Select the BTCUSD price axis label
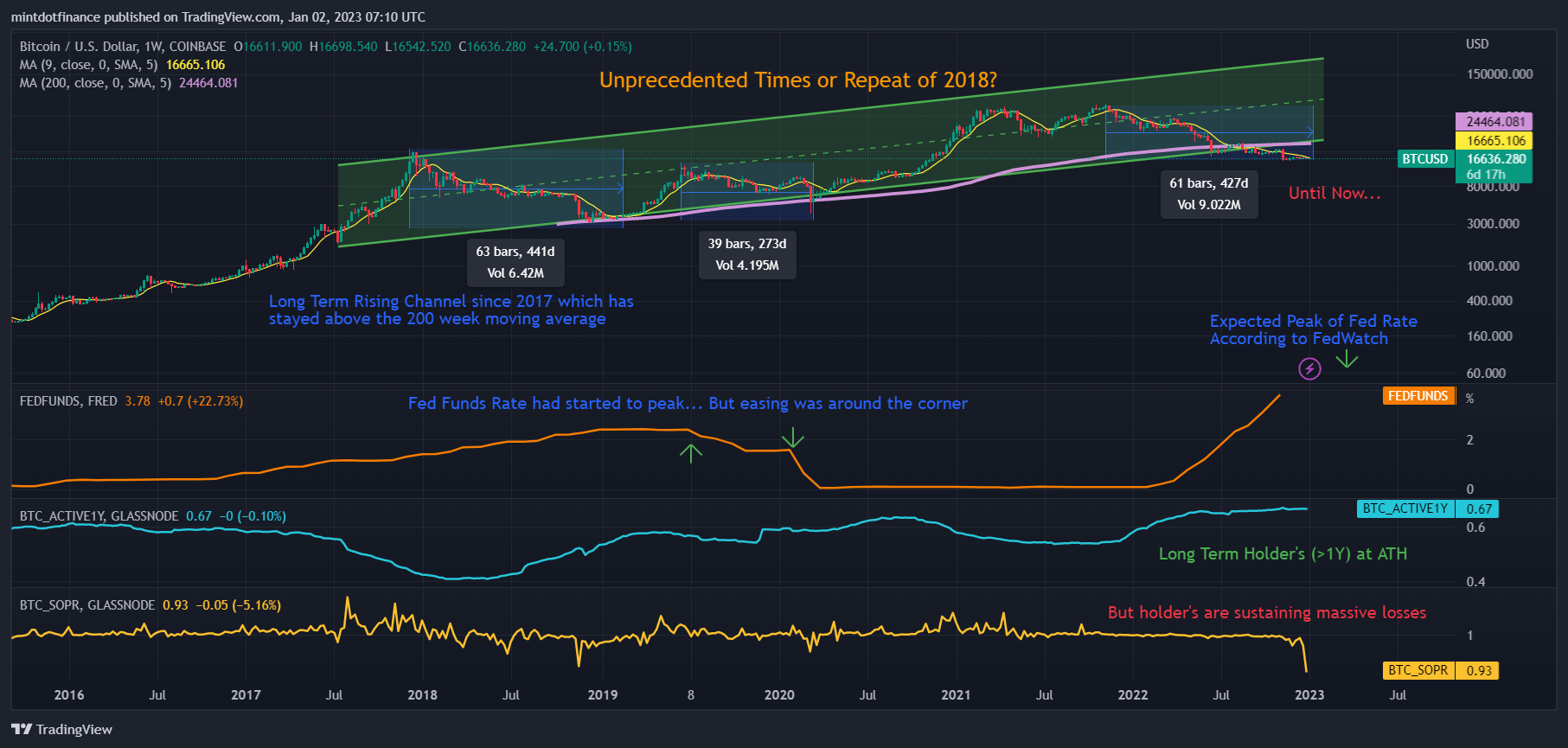This screenshot has height=748, width=1568. pyautogui.click(x=1424, y=159)
